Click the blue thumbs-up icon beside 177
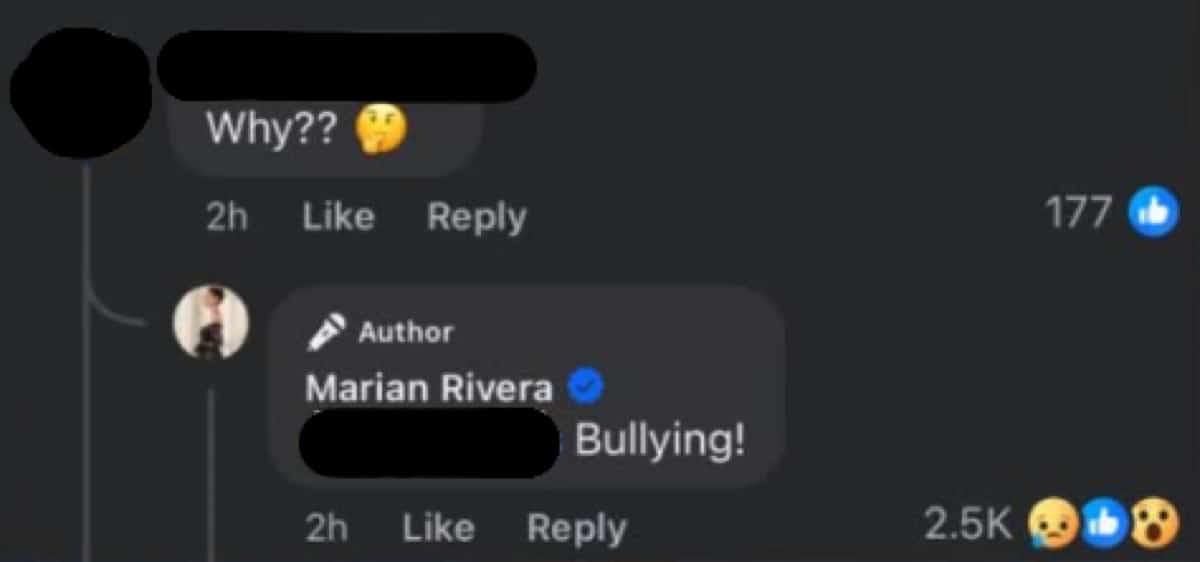1200x562 pixels. tap(1153, 214)
